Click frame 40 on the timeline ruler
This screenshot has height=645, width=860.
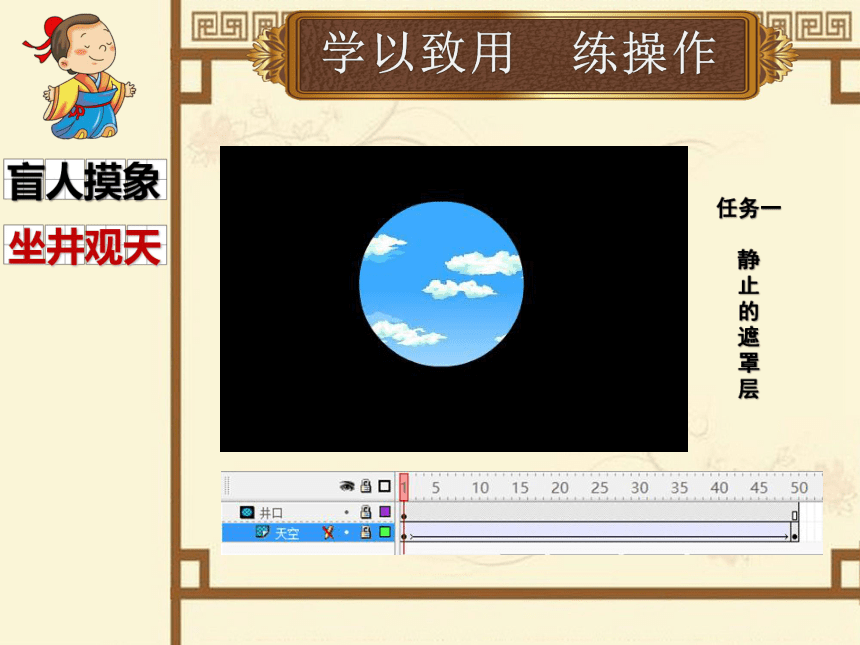pyautogui.click(x=719, y=488)
